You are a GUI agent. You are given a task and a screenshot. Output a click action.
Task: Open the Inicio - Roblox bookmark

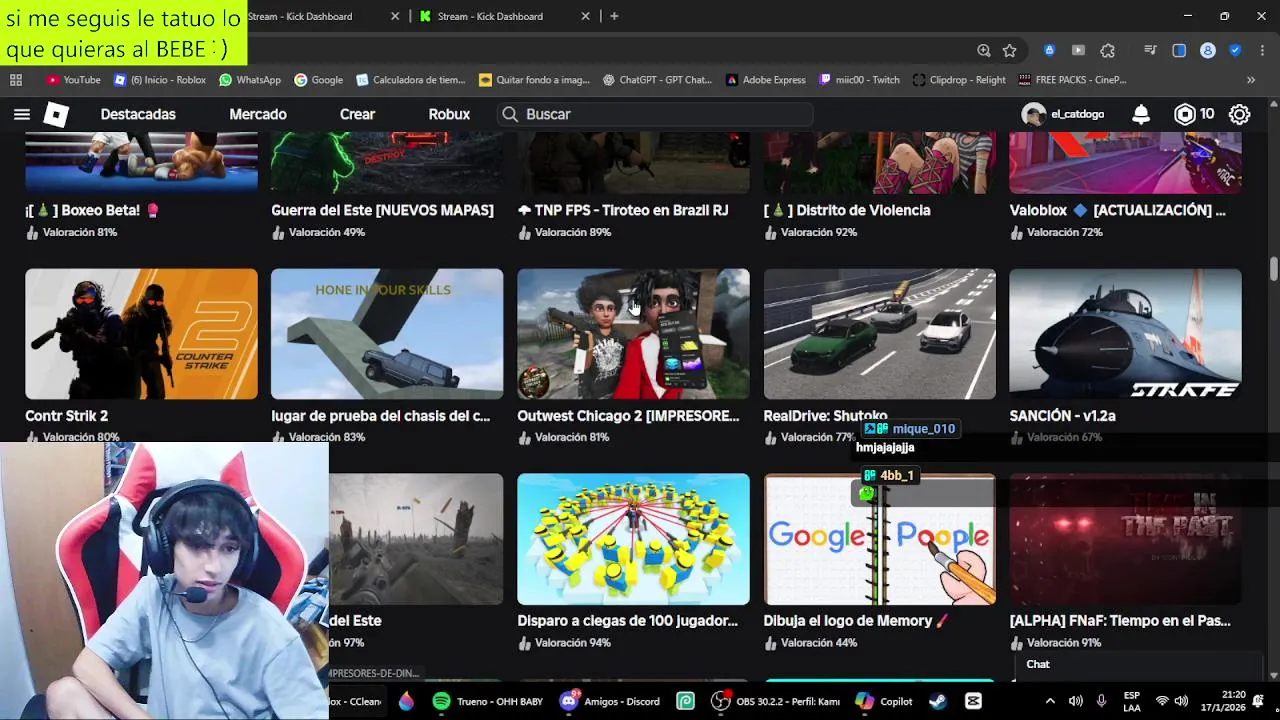pyautogui.click(x=160, y=80)
